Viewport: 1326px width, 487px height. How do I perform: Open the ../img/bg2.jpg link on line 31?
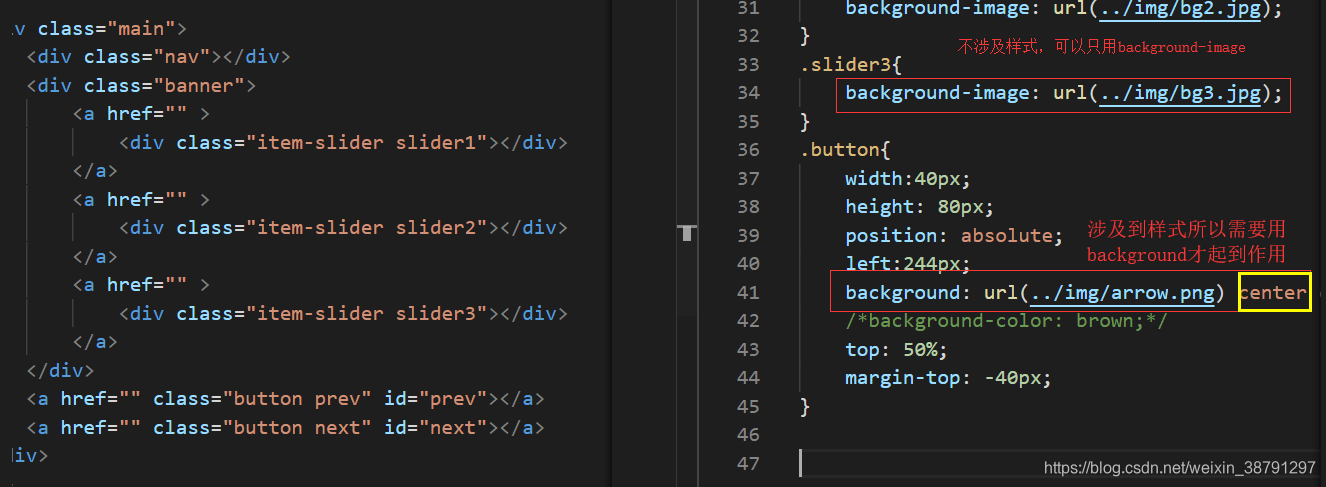pyautogui.click(x=1179, y=8)
